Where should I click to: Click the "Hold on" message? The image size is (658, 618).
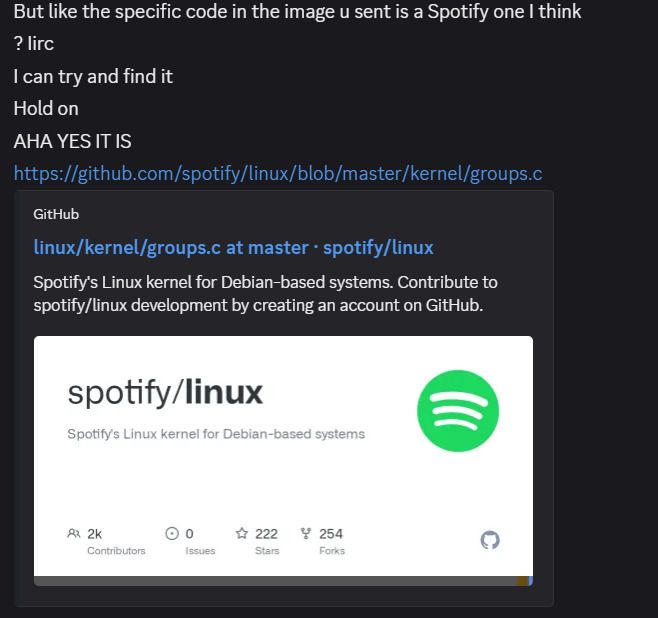(x=46, y=109)
